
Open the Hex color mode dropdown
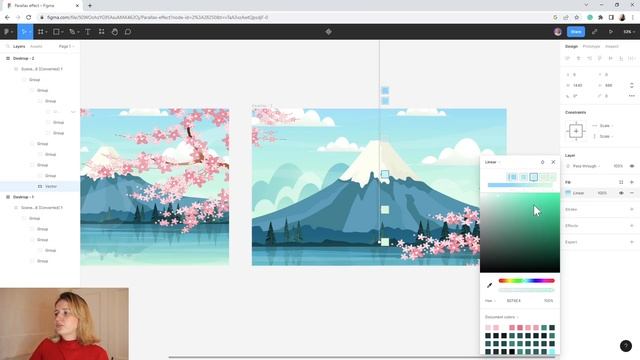point(490,301)
